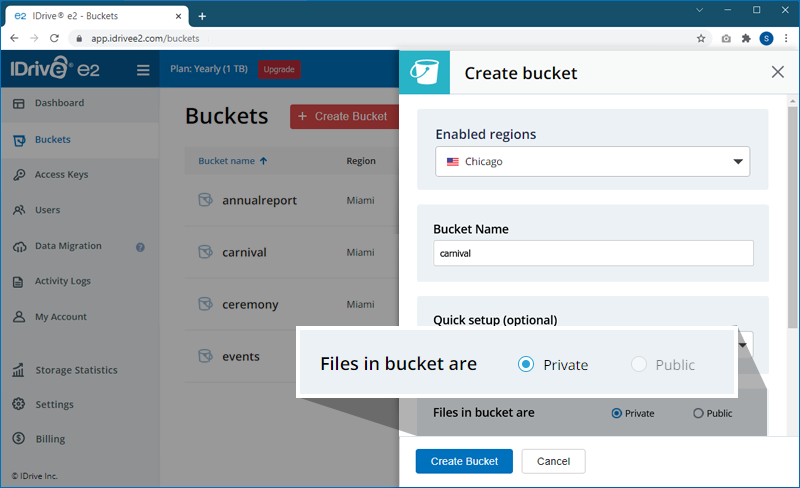The image size is (800, 488).
Task: Open the Dashboard menu item
Action: (x=59, y=103)
